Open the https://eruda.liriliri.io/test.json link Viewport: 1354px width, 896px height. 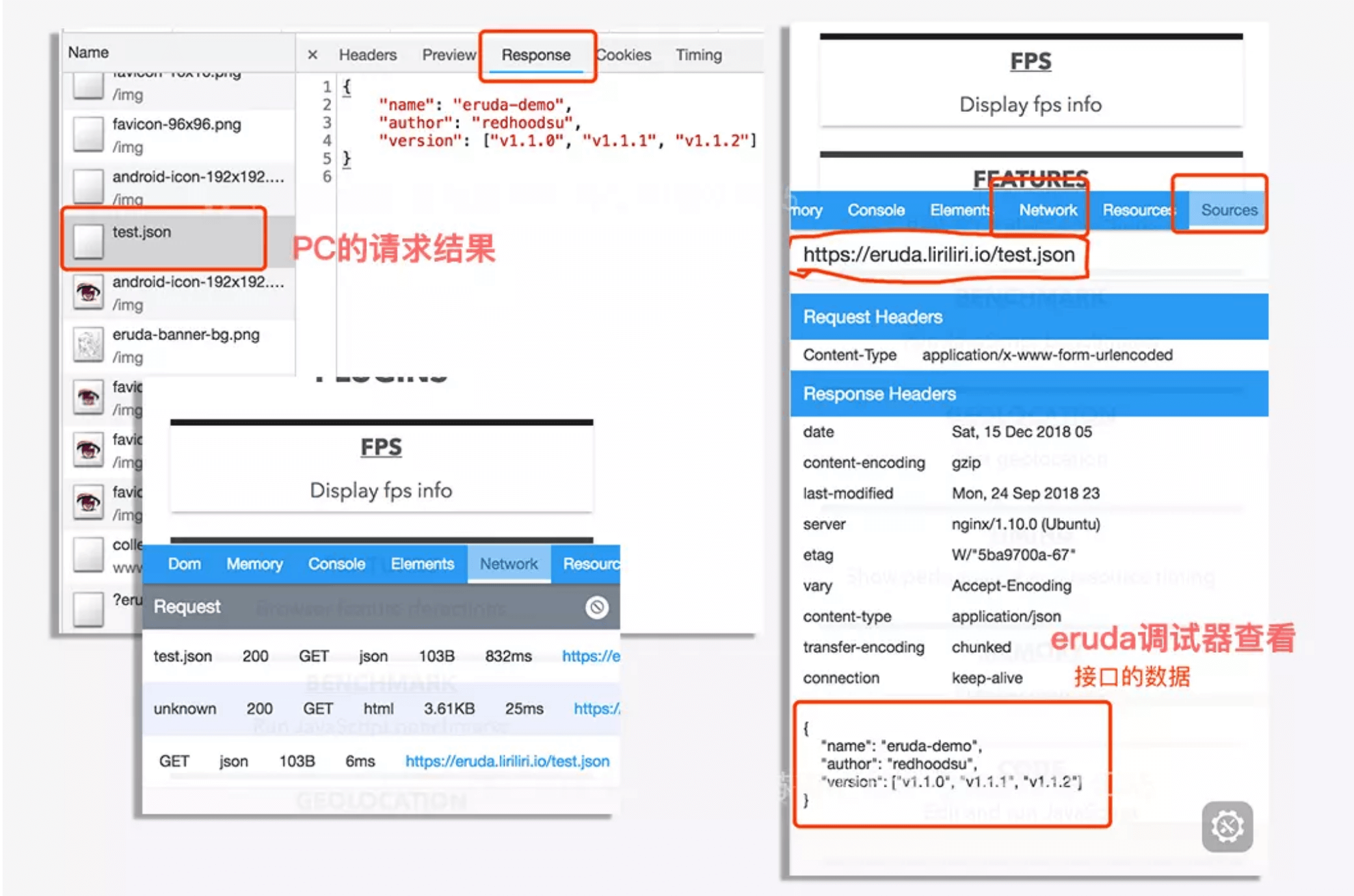507,761
